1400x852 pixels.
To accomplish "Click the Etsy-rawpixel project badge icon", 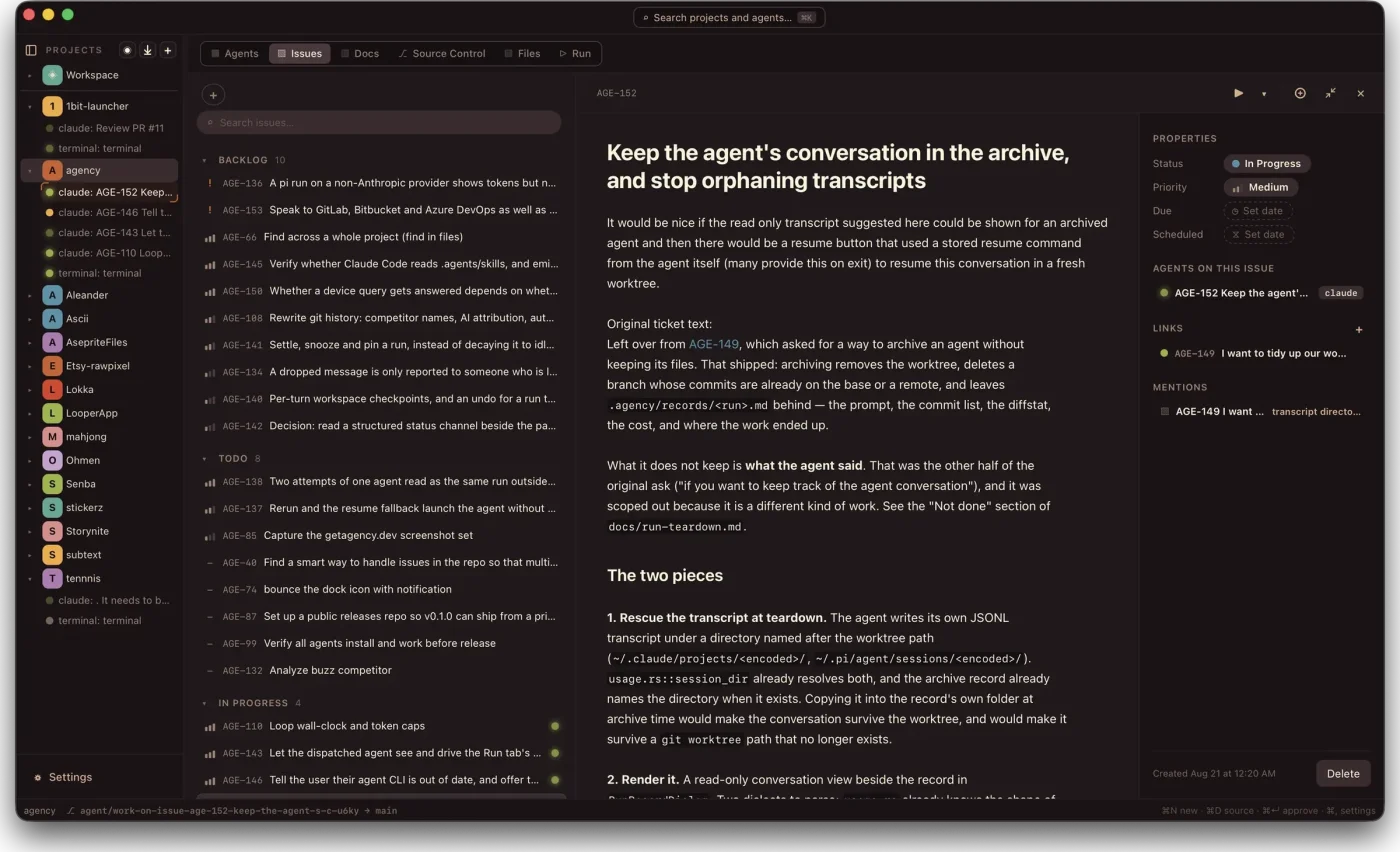I will click(x=52, y=366).
